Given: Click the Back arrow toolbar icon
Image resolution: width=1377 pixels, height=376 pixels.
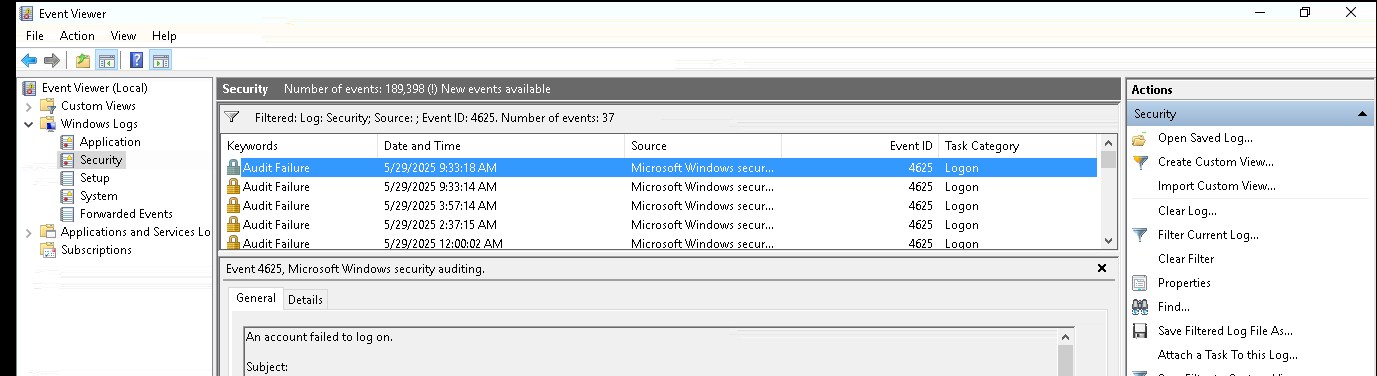Looking at the screenshot, I should (x=29, y=60).
